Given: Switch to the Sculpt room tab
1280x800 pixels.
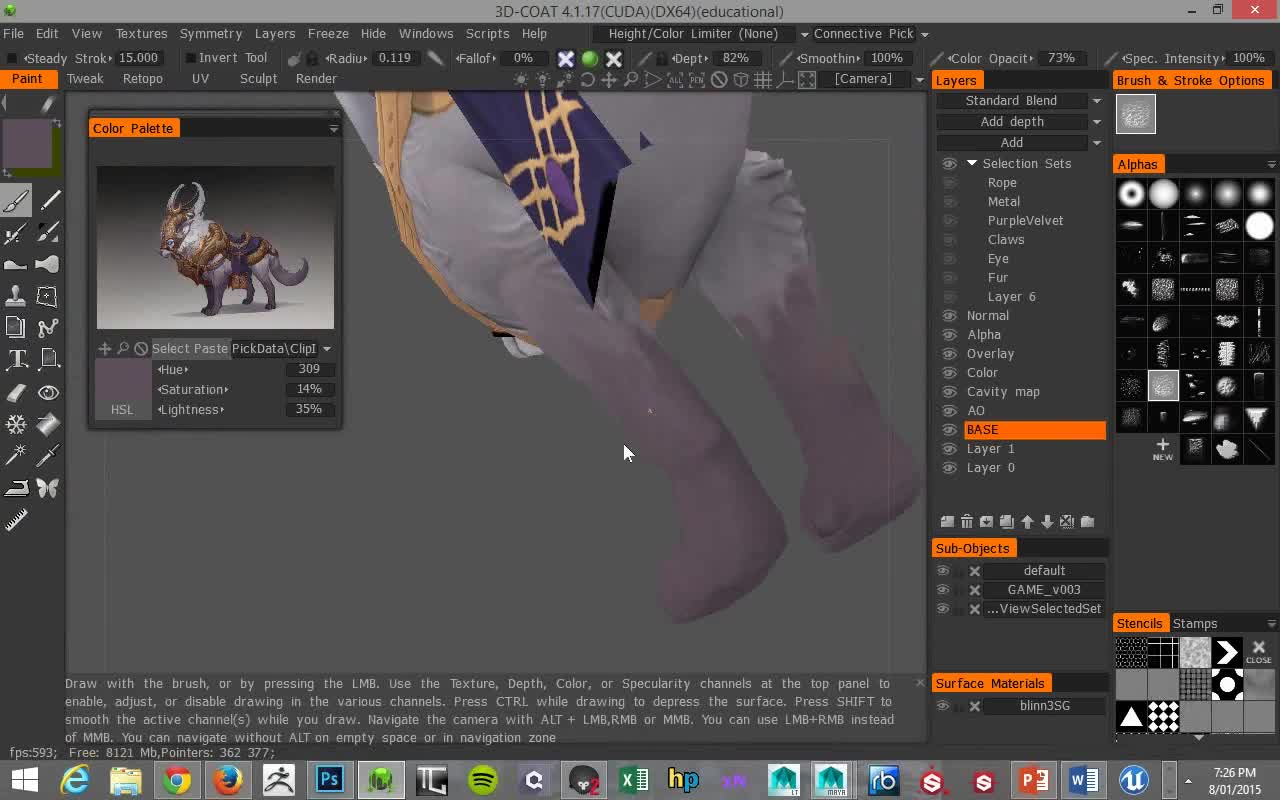Looking at the screenshot, I should [258, 79].
